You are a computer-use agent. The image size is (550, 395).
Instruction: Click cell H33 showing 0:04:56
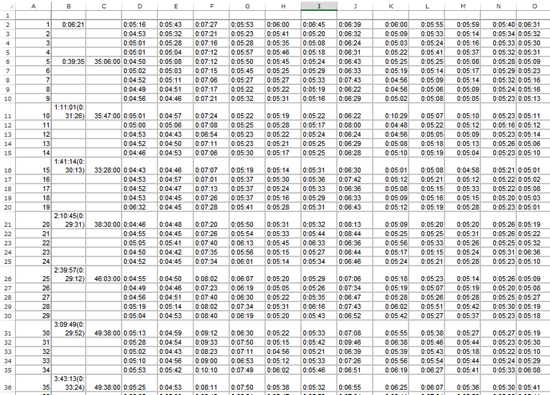(x=283, y=352)
